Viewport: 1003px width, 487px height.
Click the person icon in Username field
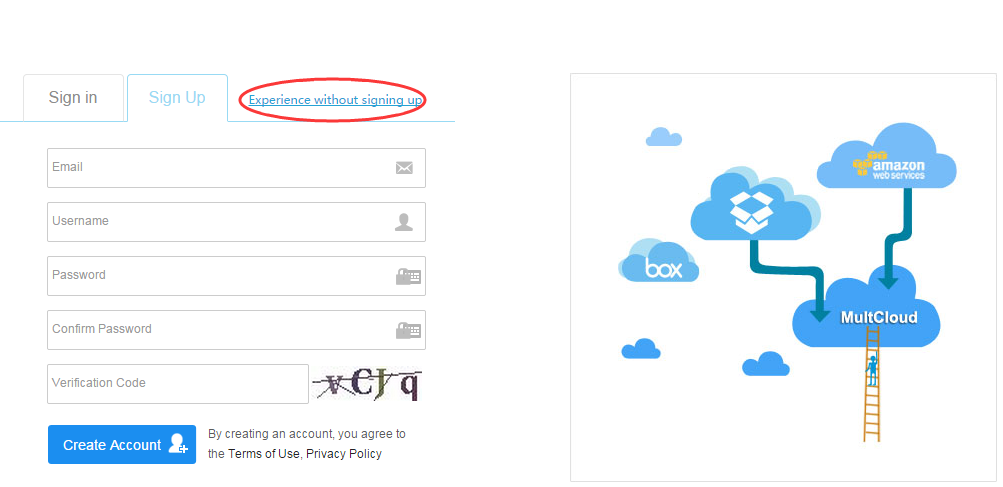[404, 222]
